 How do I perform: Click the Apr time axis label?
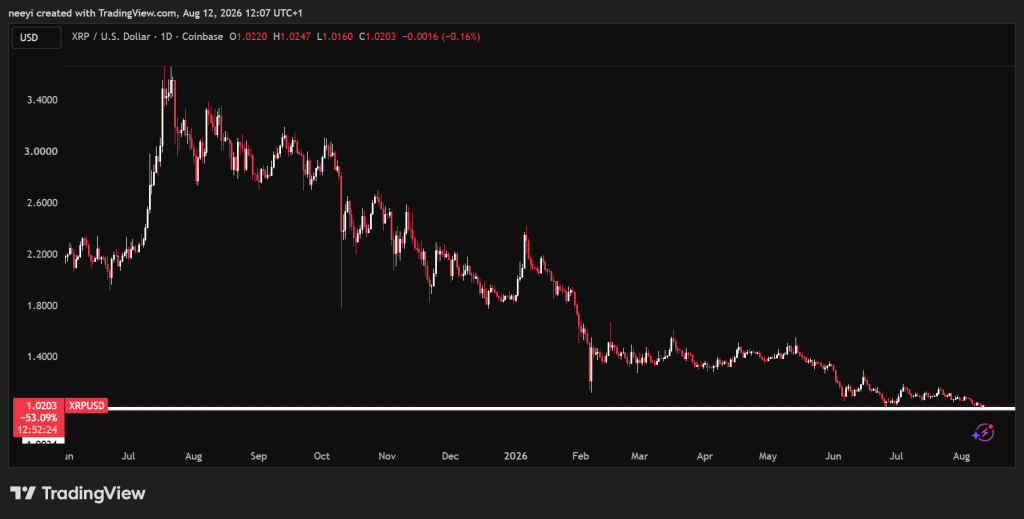705,456
